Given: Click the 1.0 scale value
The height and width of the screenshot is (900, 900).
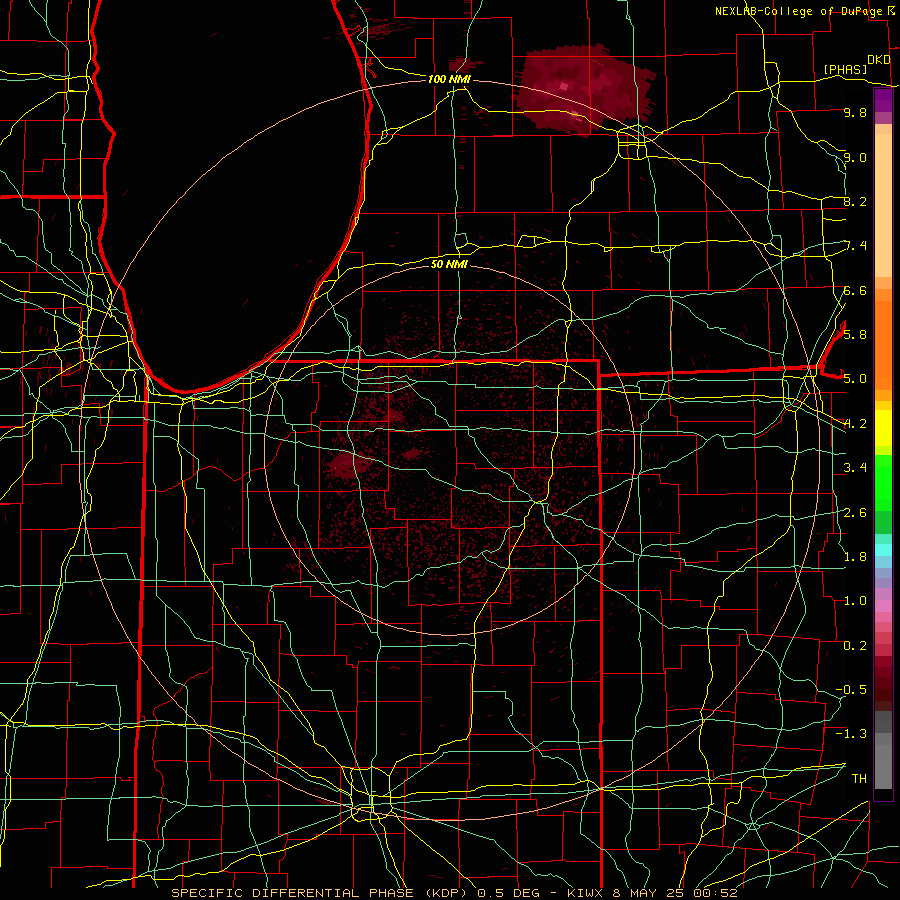Looking at the screenshot, I should pyautogui.click(x=855, y=600).
